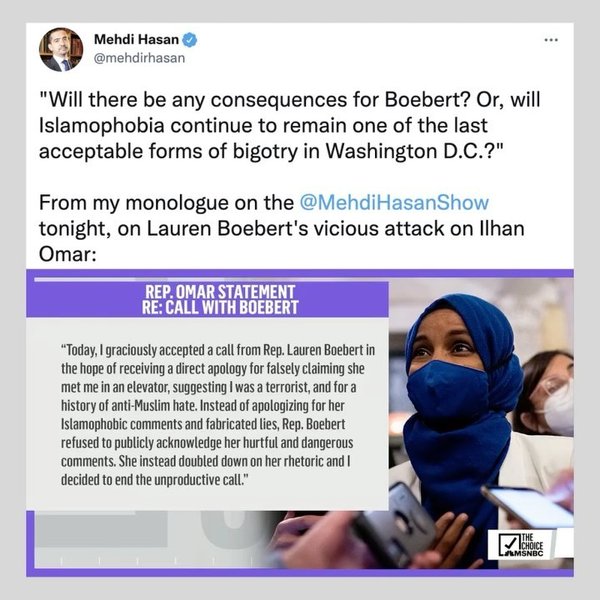Open the three-dot more options menu

(x=551, y=39)
